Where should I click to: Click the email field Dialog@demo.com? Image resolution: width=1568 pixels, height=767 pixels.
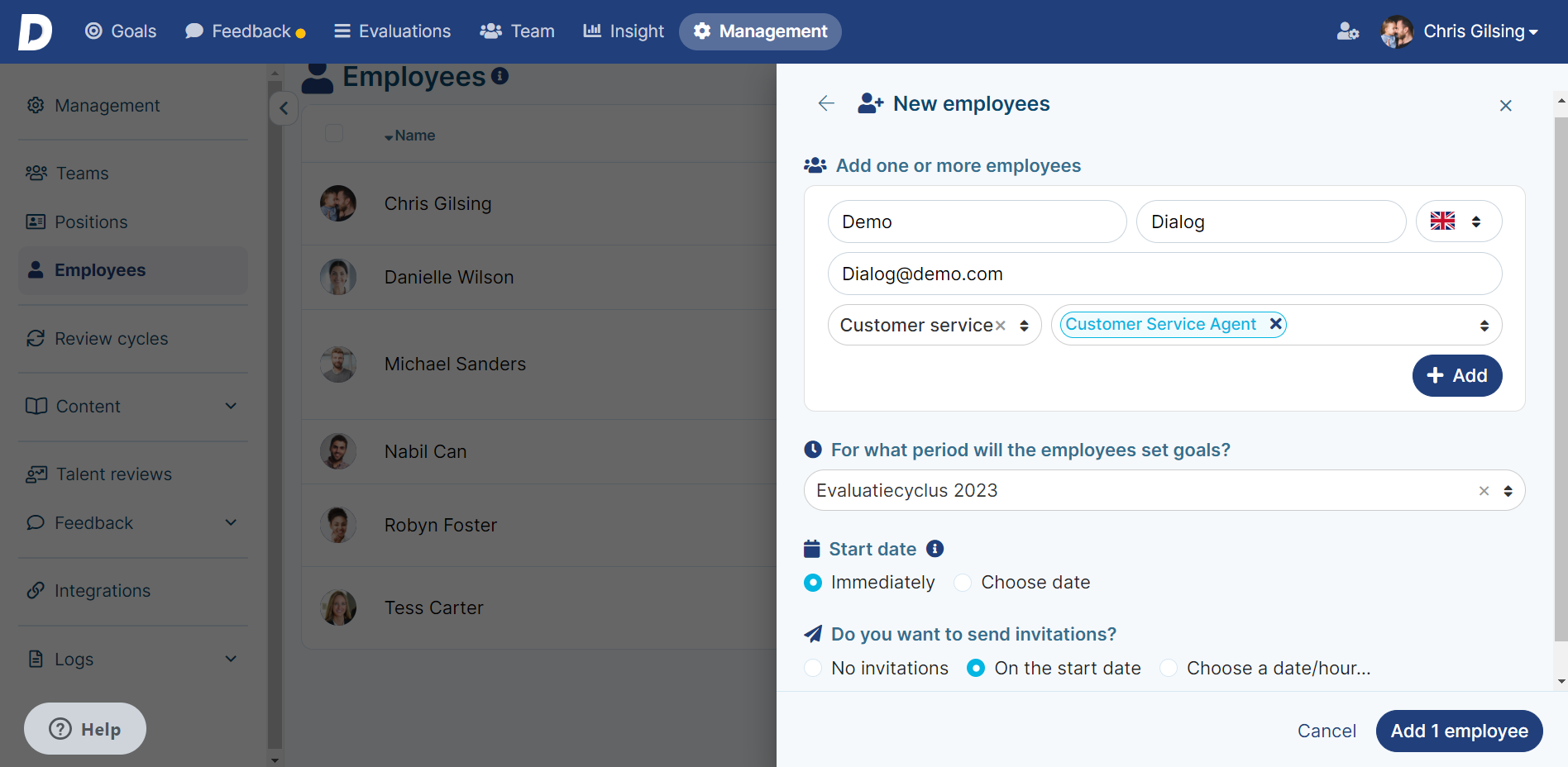[1164, 274]
